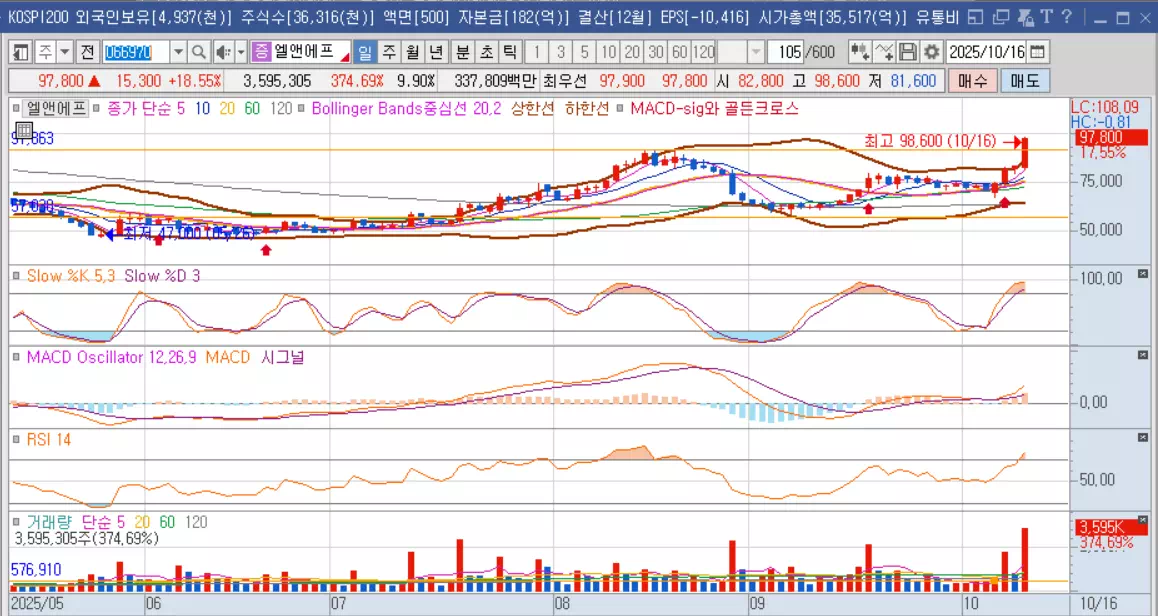
Task: Select the 년 yearly period tab
Action: [x=436, y=52]
